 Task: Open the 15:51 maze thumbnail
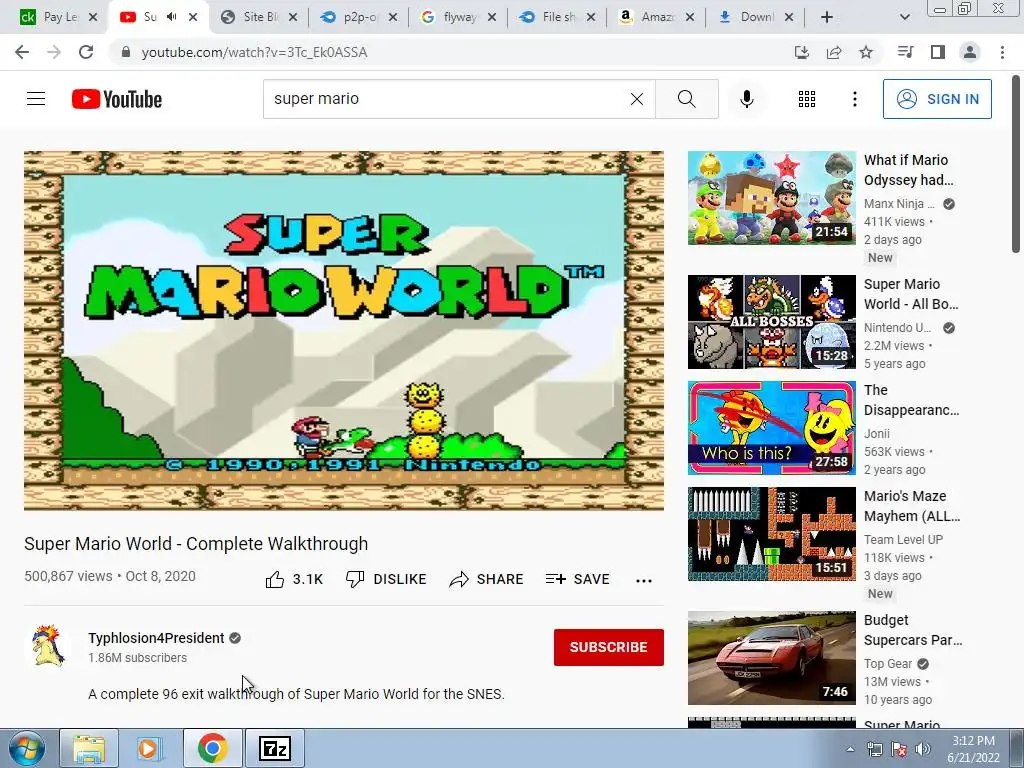[x=771, y=534]
